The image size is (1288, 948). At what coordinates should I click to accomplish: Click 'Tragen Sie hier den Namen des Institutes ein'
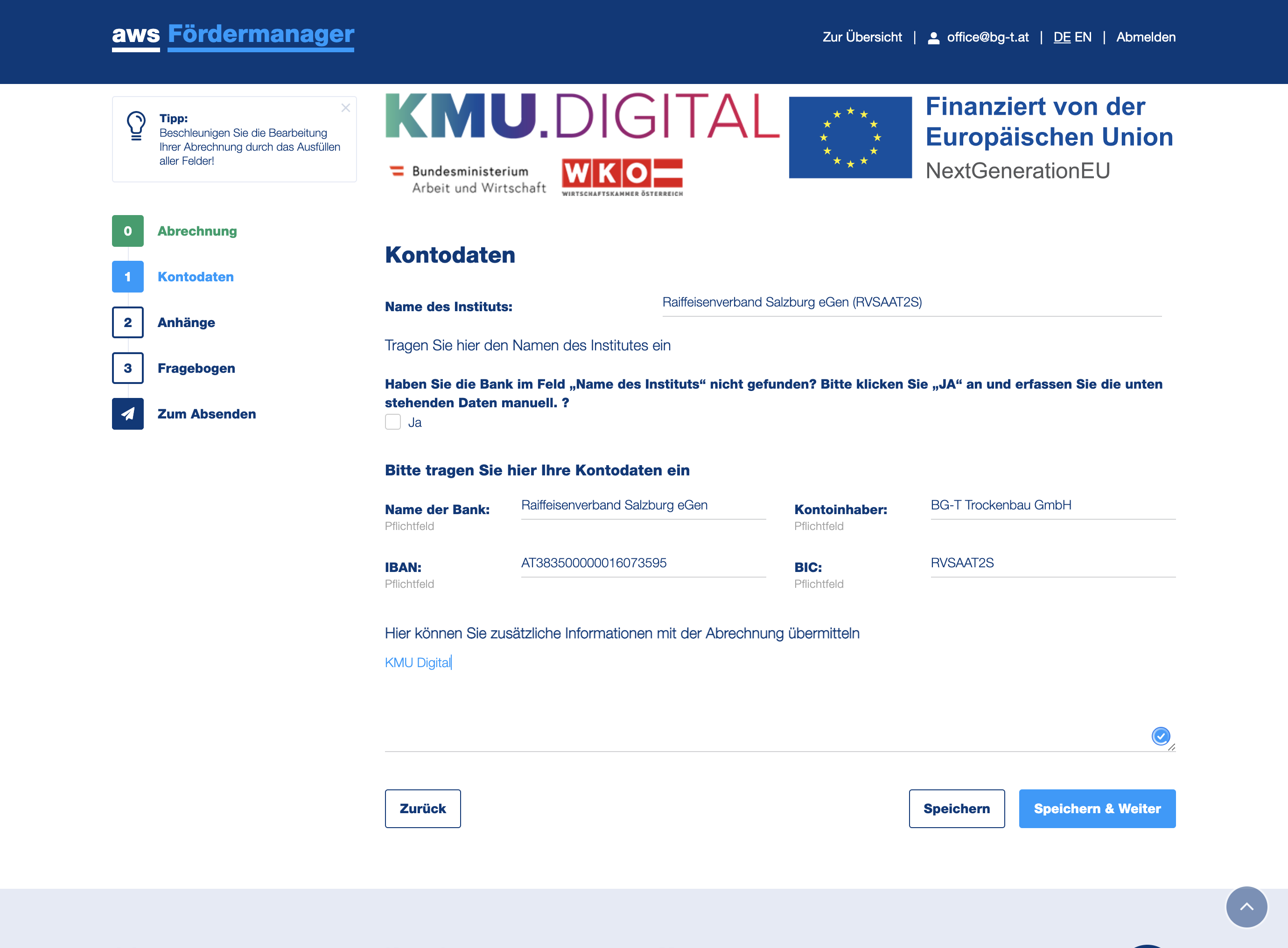point(527,345)
